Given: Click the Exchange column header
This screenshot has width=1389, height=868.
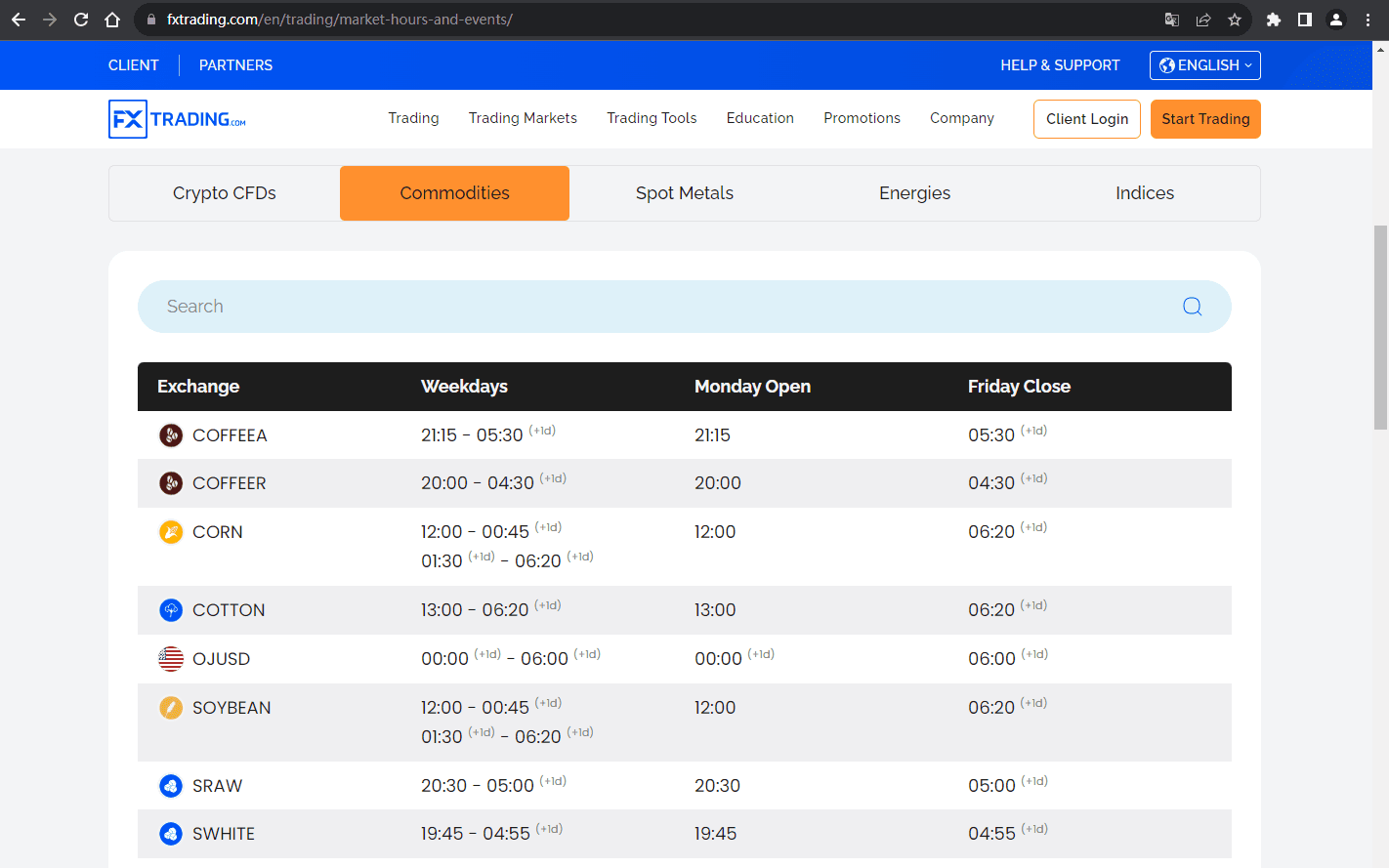Looking at the screenshot, I should tap(198, 387).
